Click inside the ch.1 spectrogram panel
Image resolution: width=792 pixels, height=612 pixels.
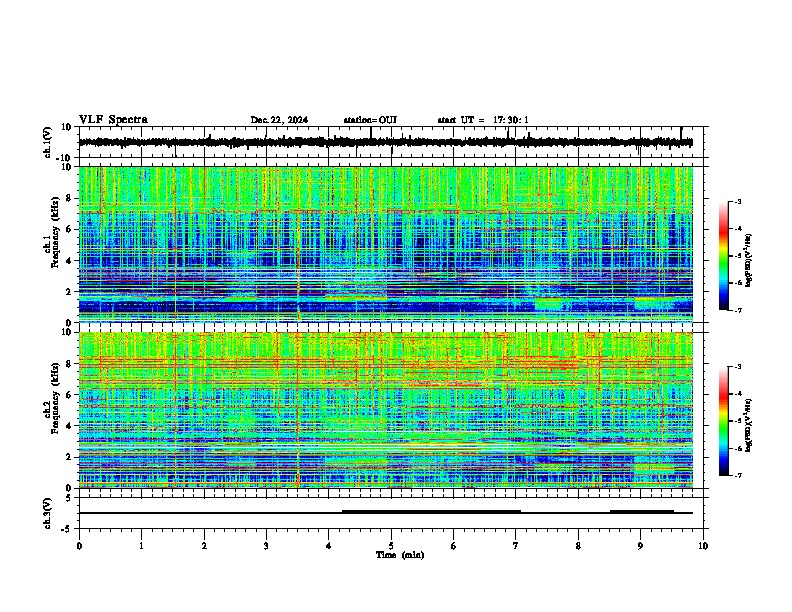pyautogui.click(x=385, y=244)
